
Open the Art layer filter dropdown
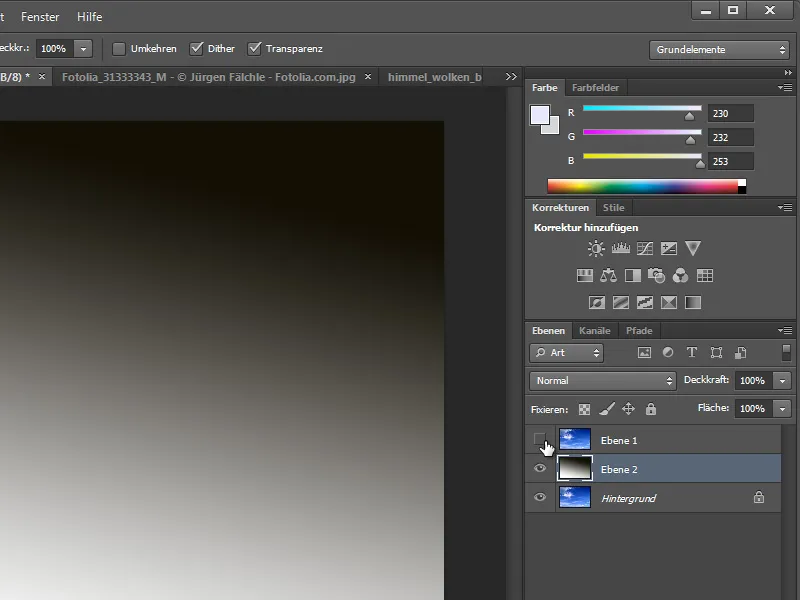[x=567, y=353]
